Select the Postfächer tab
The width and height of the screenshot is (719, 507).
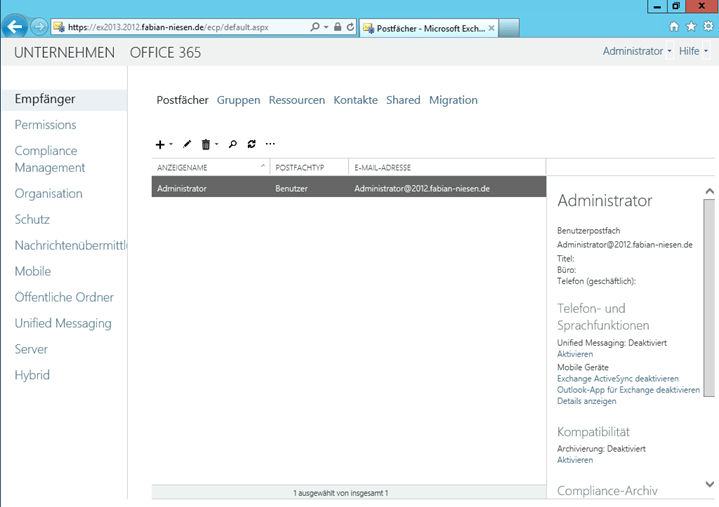click(x=183, y=100)
